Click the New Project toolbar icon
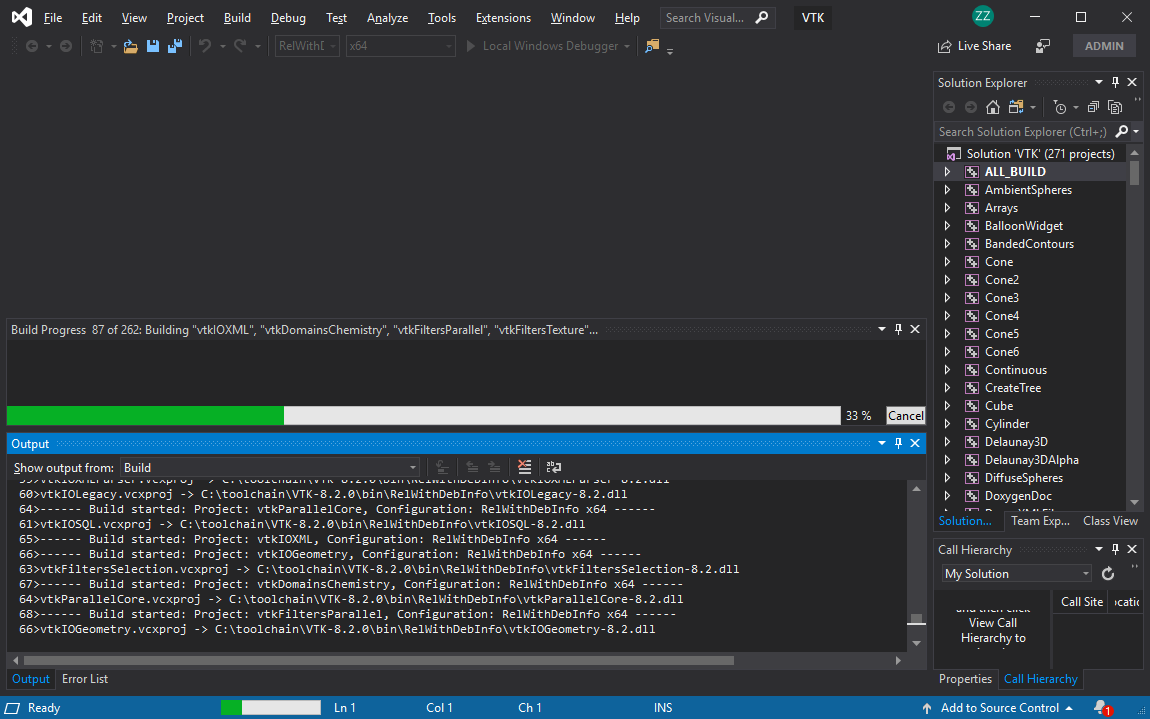 [97, 46]
